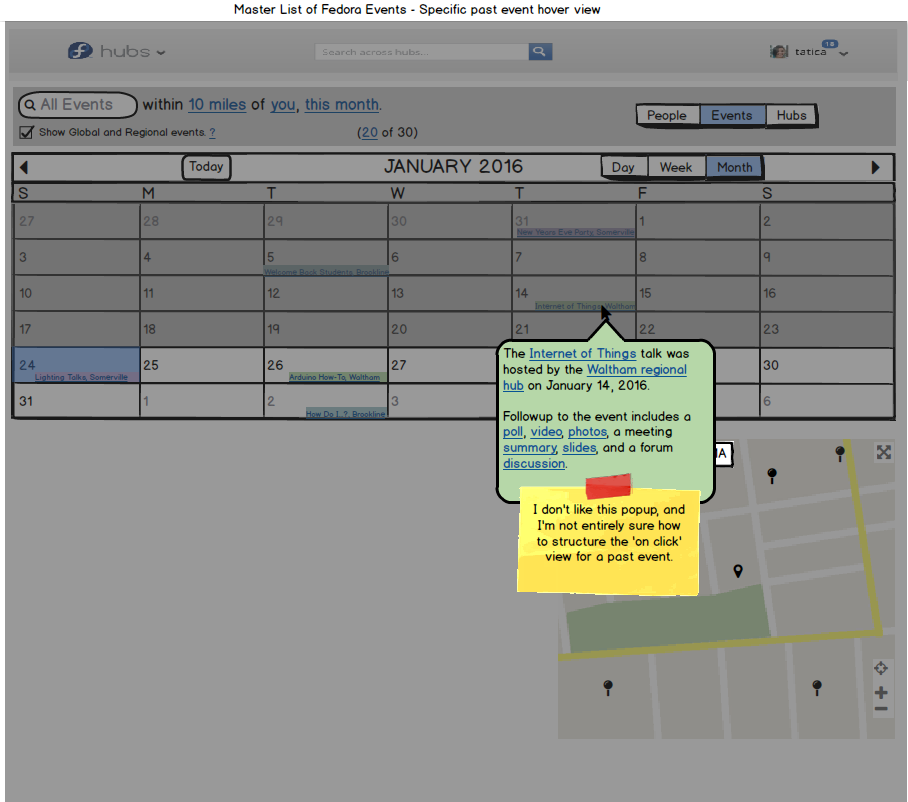Click the yellow sticky note
This screenshot has width=908, height=802.
(608, 540)
